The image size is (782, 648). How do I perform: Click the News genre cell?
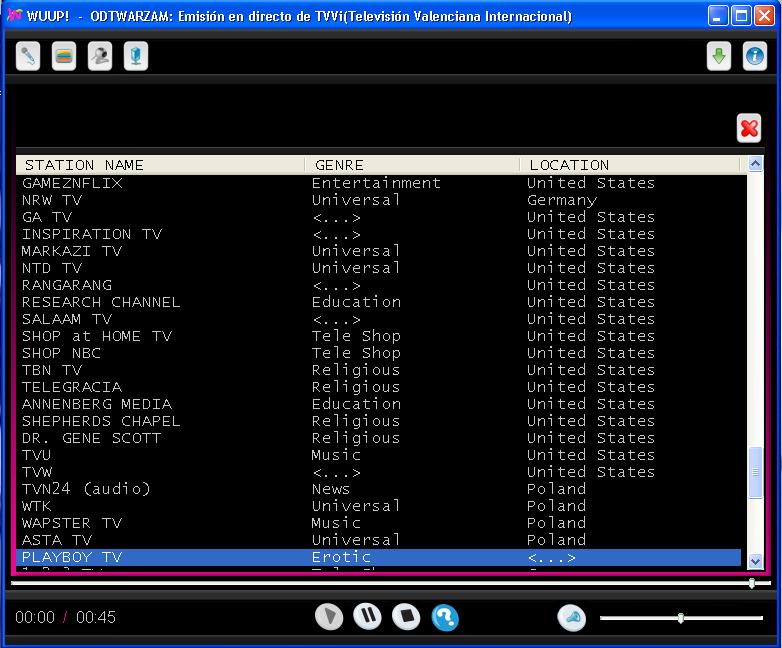331,489
